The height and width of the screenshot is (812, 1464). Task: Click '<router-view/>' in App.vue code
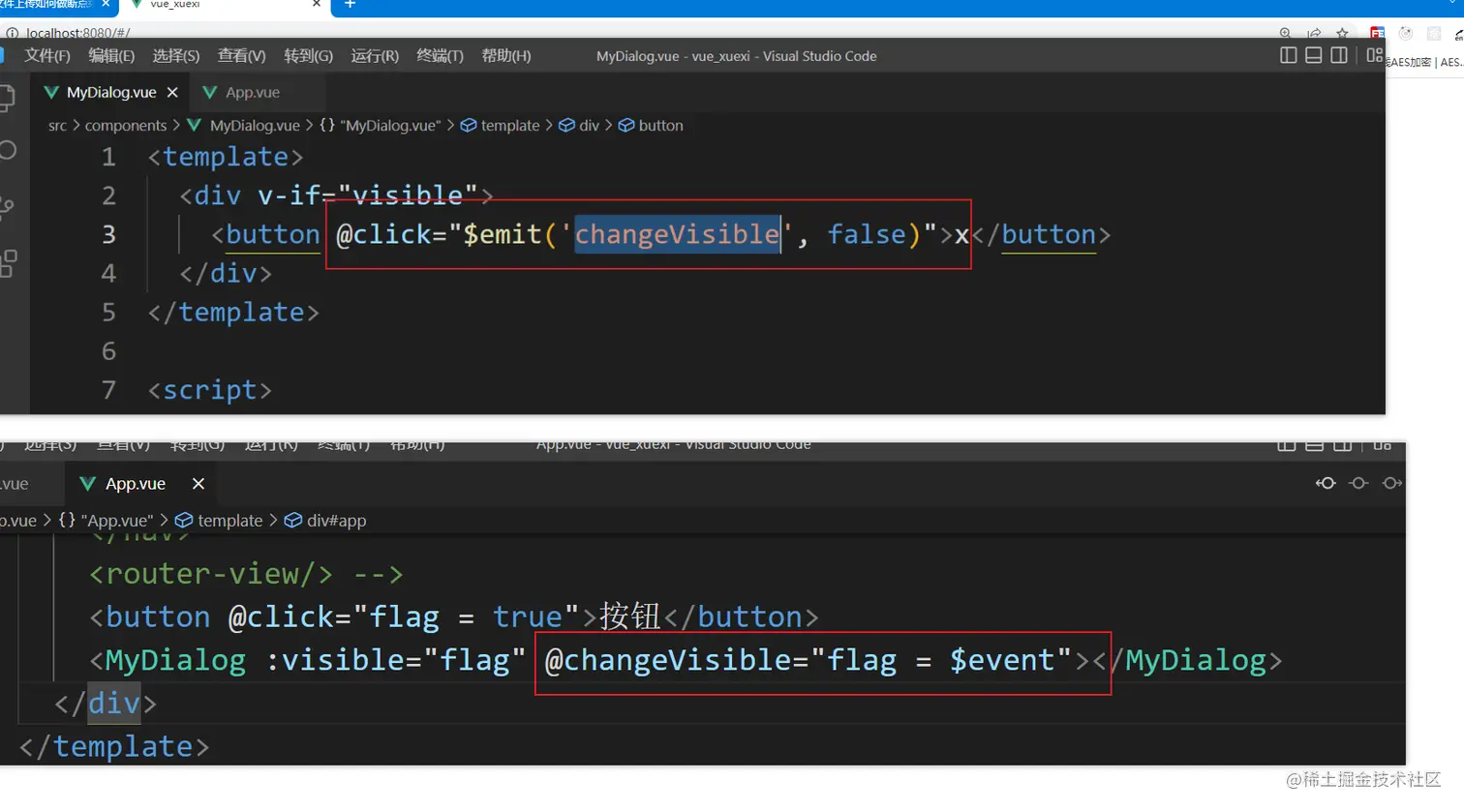coord(211,574)
